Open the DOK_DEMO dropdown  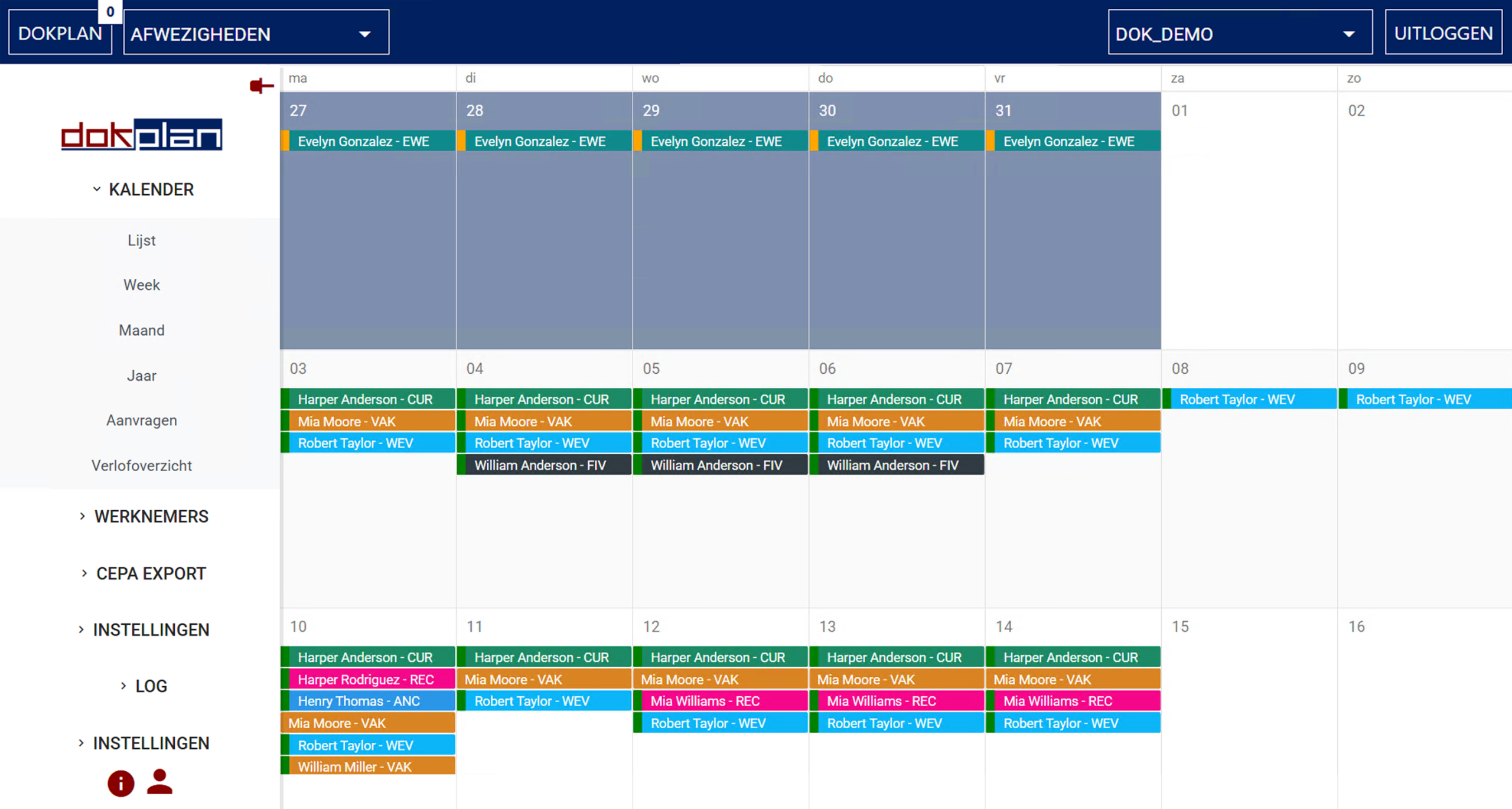(x=1239, y=34)
